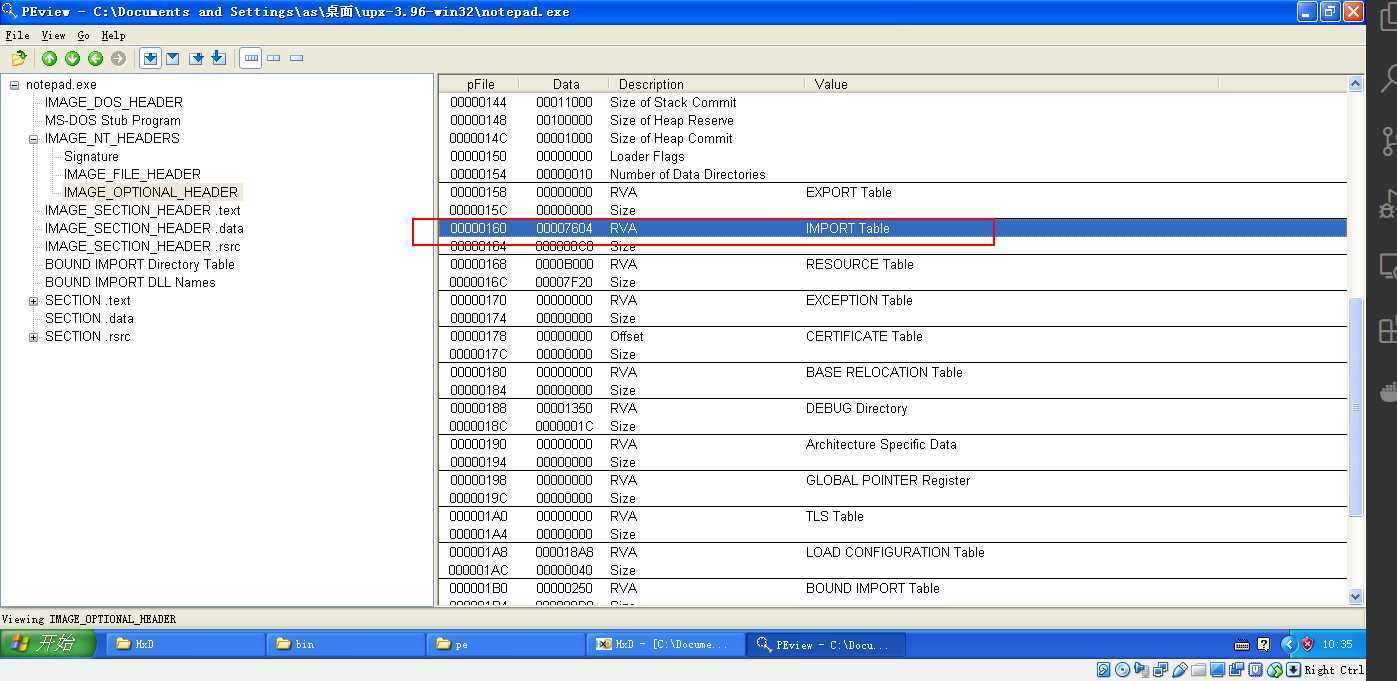Select the single-segment width toolbar toggle
Screen dimensions: 1397x681
click(296, 58)
